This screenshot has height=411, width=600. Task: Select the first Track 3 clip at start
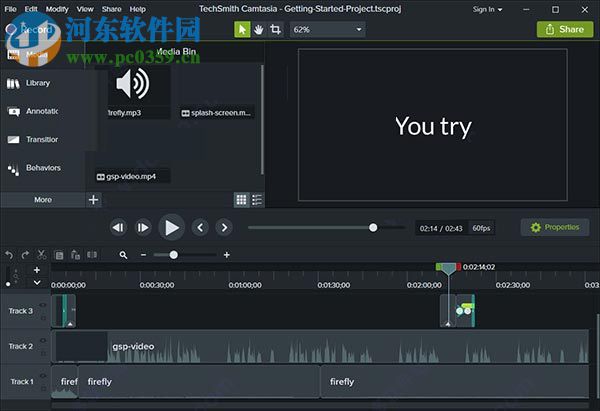[x=64, y=311]
